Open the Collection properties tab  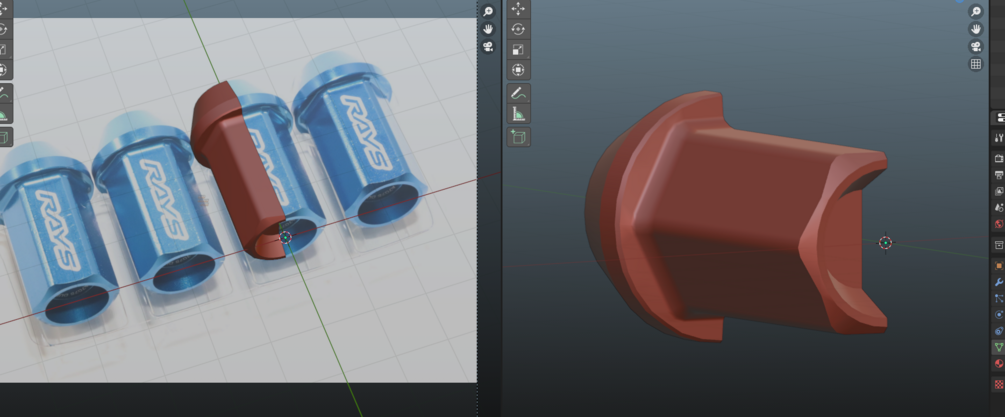[999, 245]
